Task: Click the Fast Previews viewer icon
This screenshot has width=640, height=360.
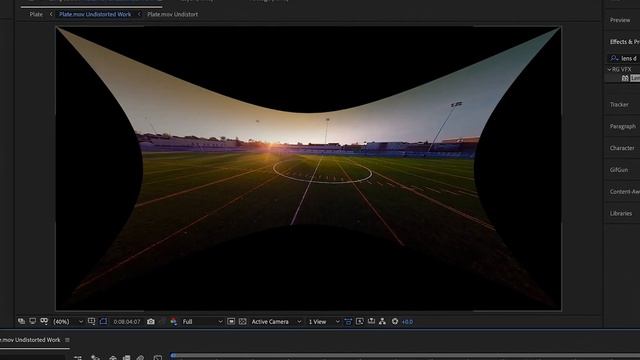Action: click(360, 322)
